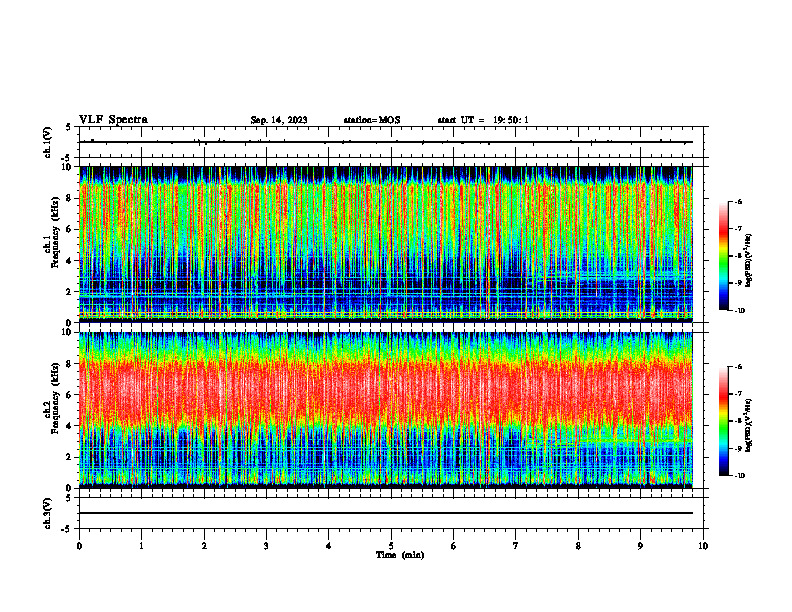Image resolution: width=792 pixels, height=612 pixels.
Task: Click the time axis tick label "0"
Action: 79,546
